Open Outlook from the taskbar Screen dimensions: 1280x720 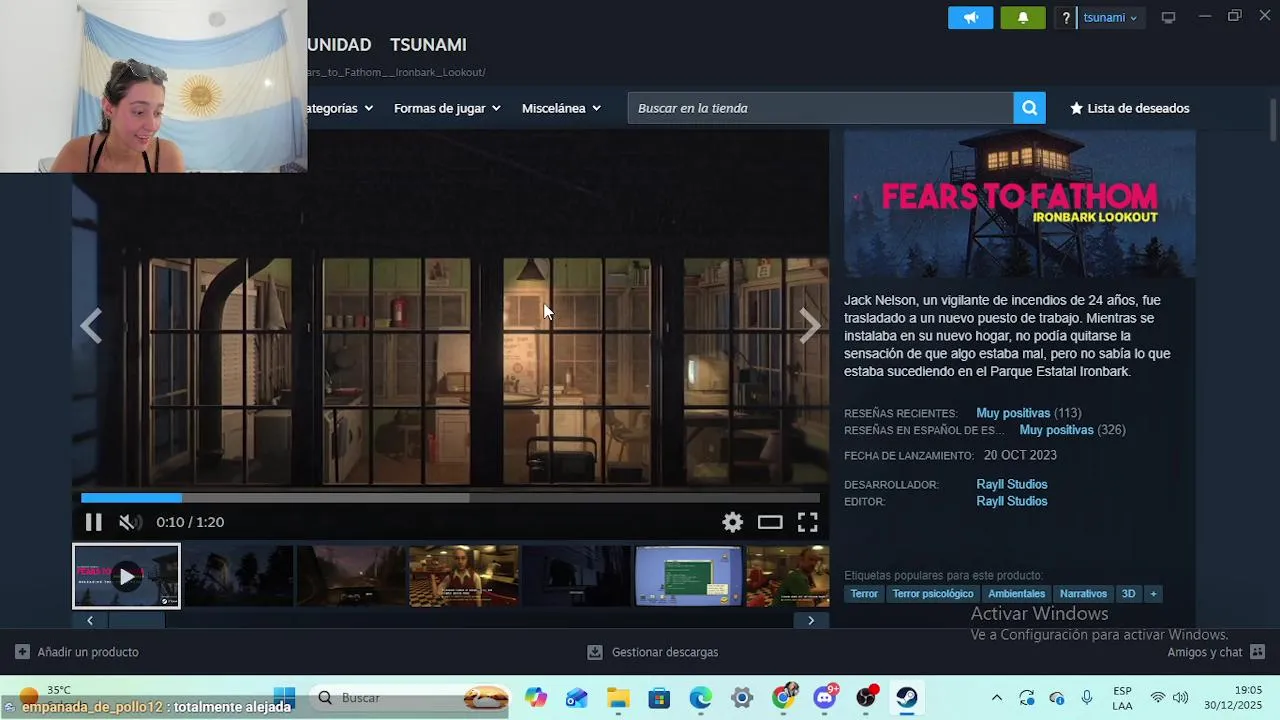(x=577, y=697)
